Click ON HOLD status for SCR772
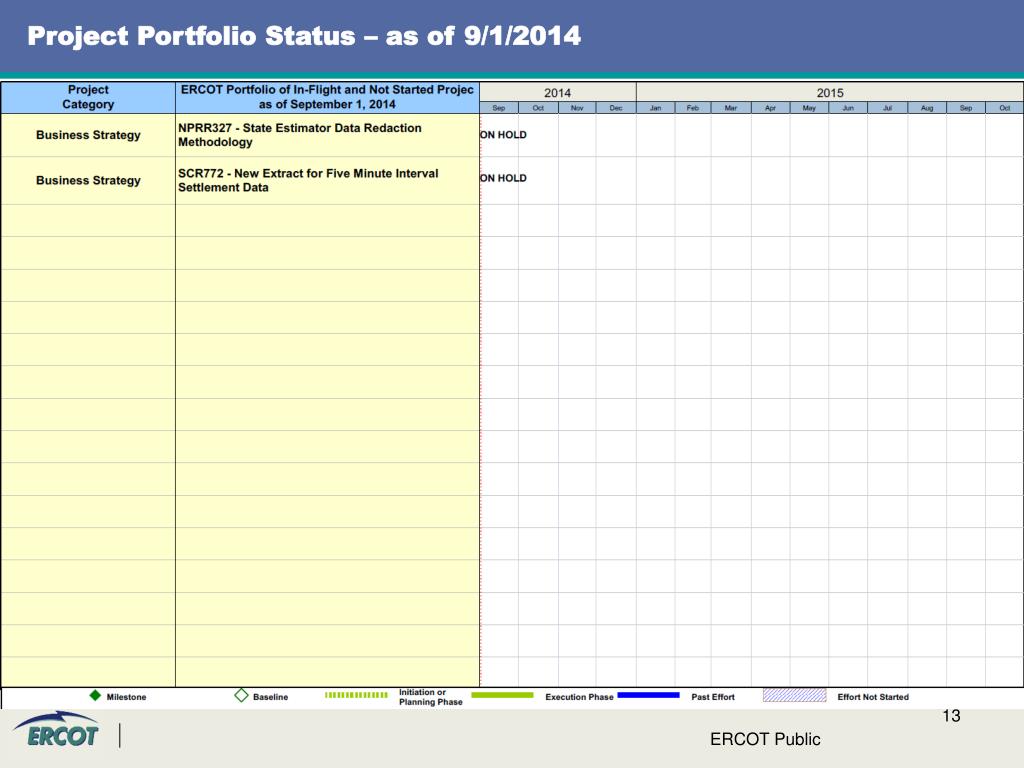The width and height of the screenshot is (1024, 768). pyautogui.click(x=503, y=178)
